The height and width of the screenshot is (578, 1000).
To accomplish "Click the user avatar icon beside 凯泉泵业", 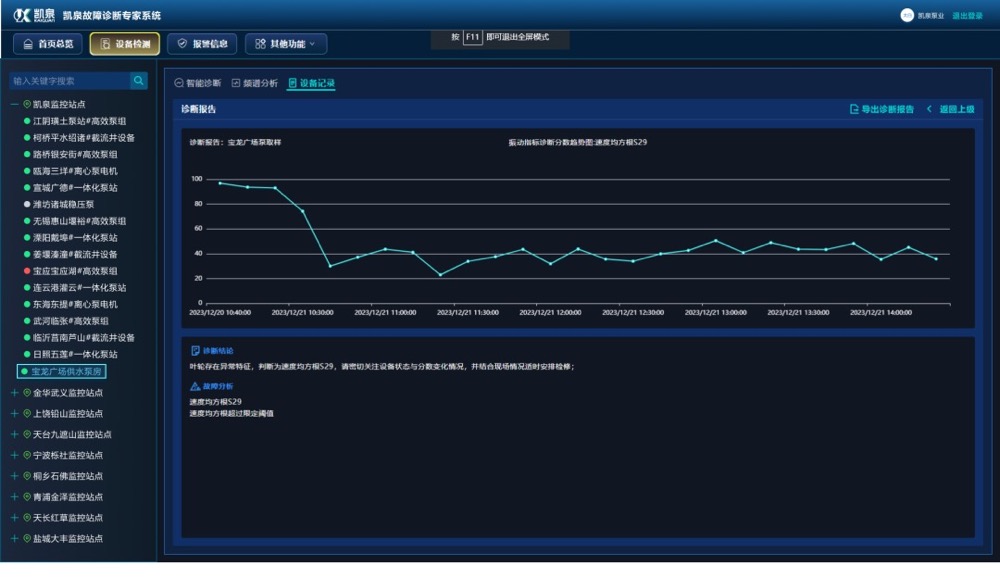I will [907, 15].
